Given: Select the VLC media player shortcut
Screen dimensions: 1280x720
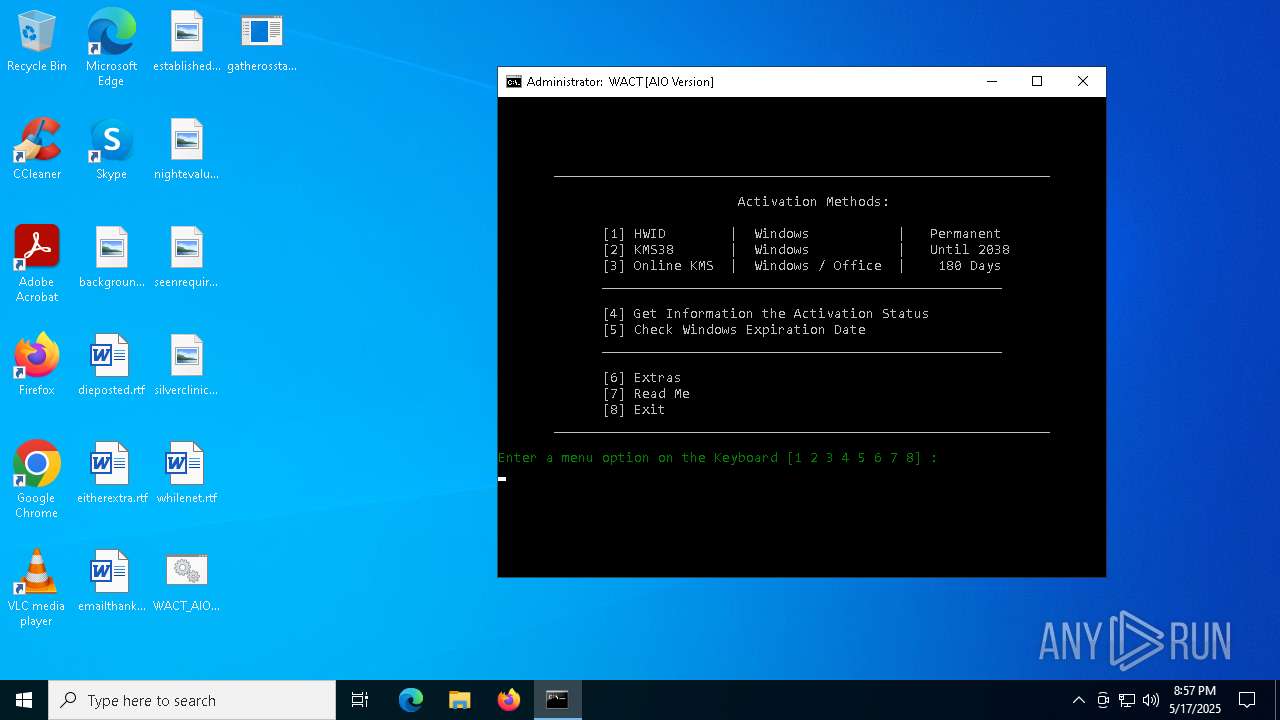Looking at the screenshot, I should click(37, 587).
